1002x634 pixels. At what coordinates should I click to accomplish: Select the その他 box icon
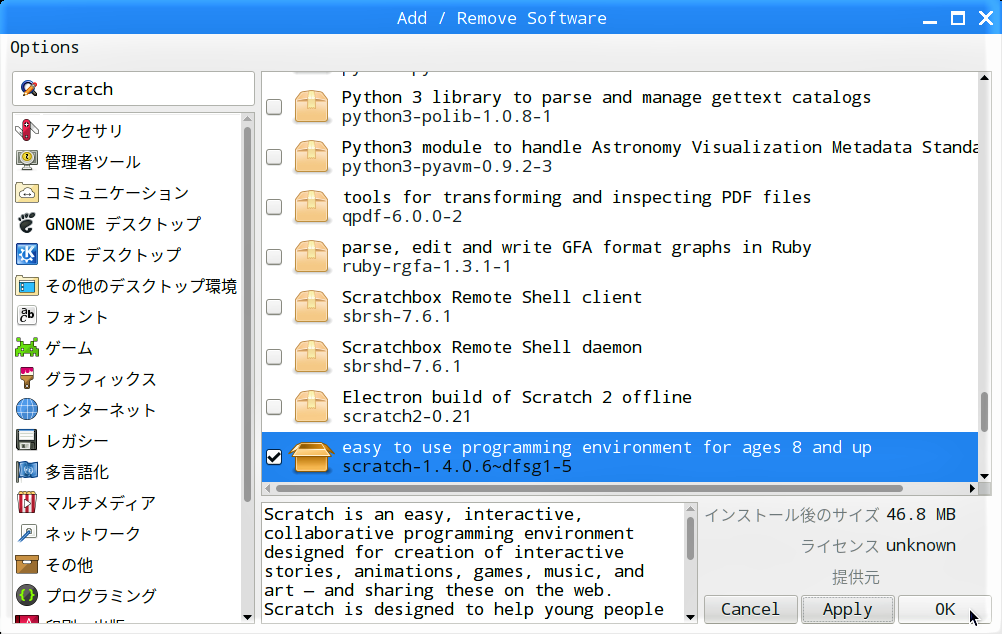tap(27, 564)
